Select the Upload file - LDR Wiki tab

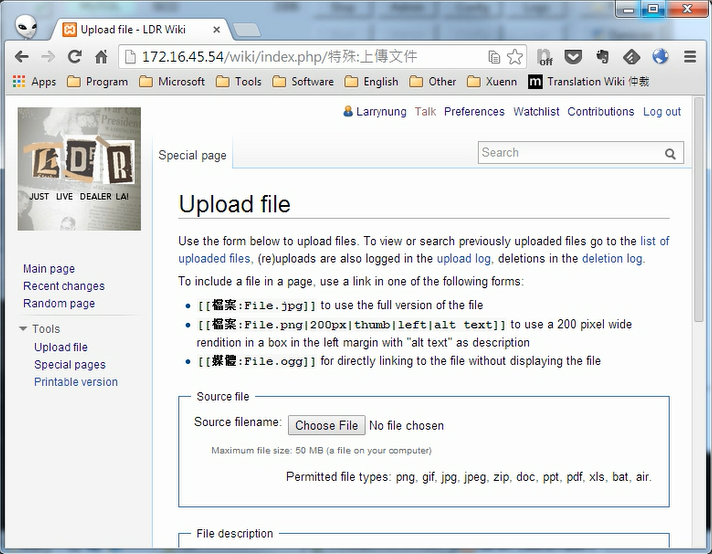[141, 30]
